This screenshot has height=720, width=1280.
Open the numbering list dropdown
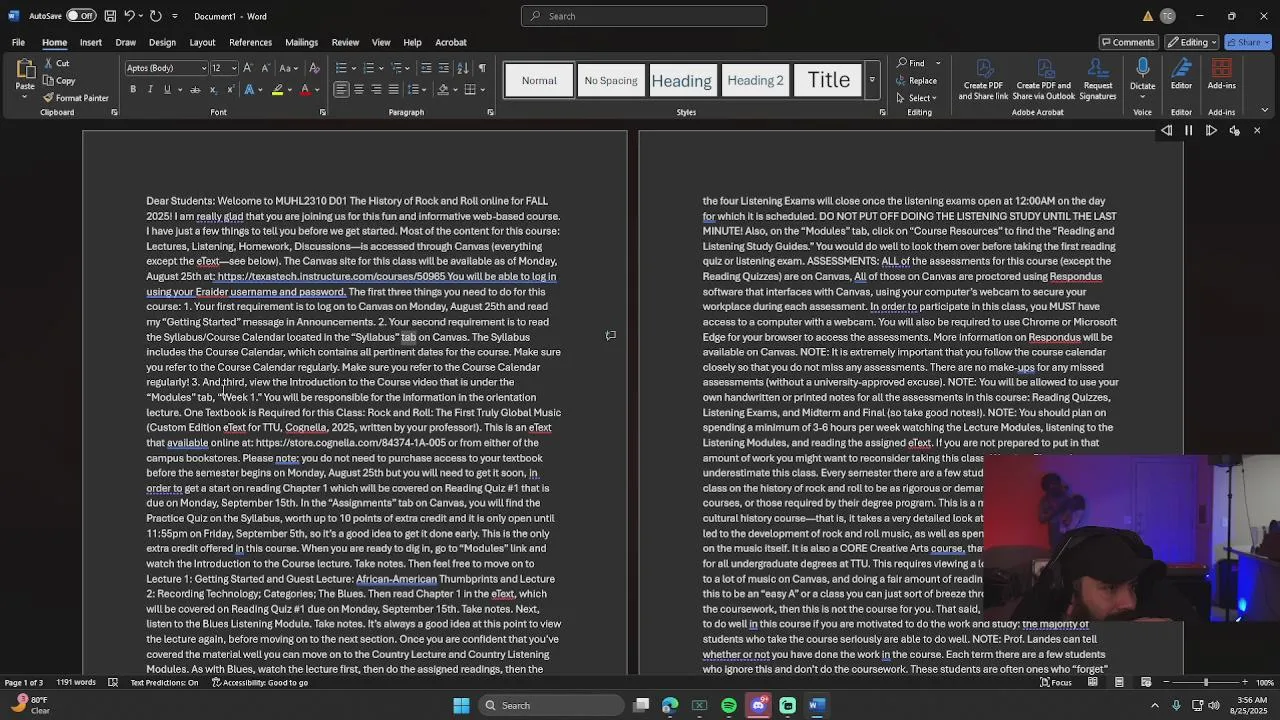381,68
